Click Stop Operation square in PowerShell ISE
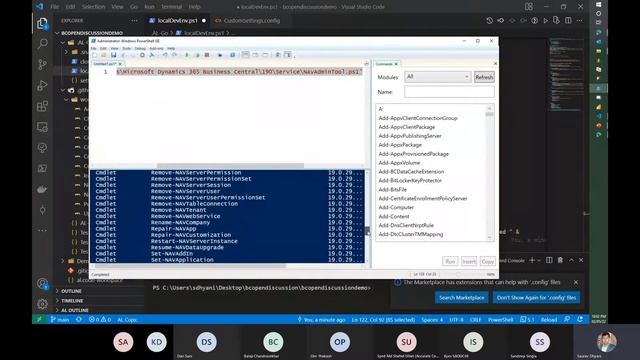Image resolution: width=640 pixels, height=360 pixels. pos(207,55)
